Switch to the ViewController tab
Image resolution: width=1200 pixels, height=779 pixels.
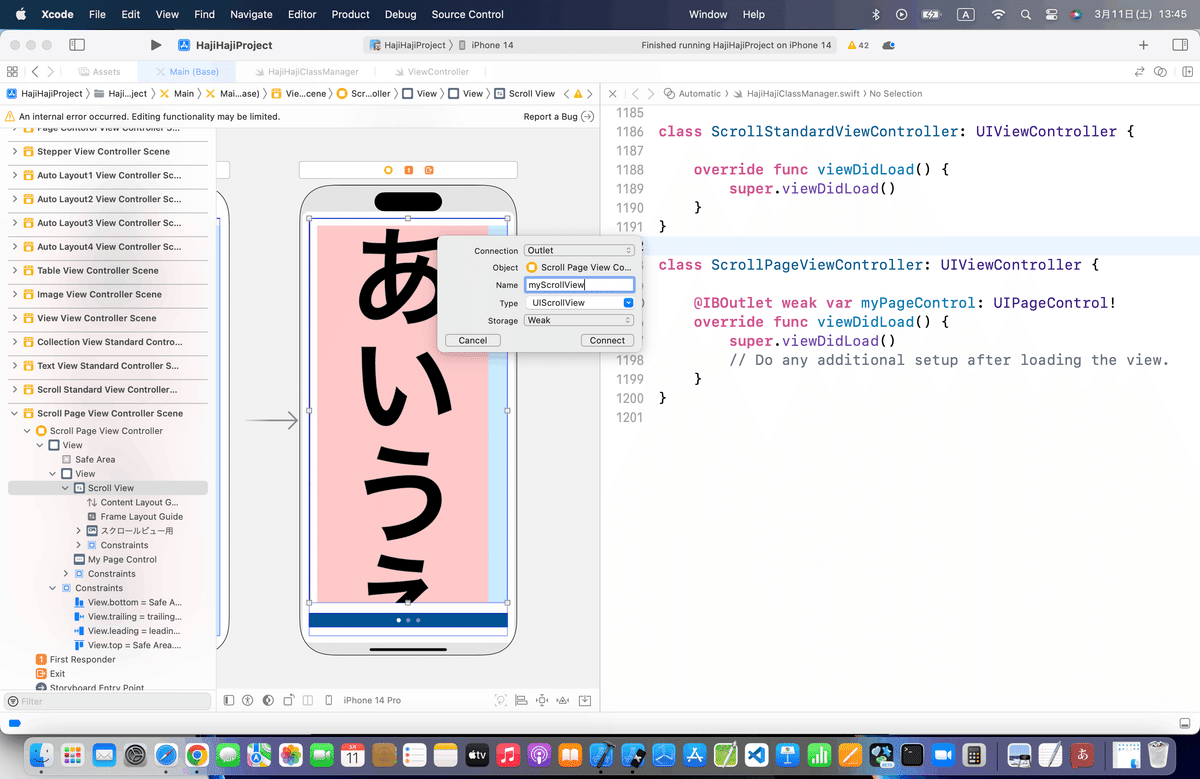(431, 72)
